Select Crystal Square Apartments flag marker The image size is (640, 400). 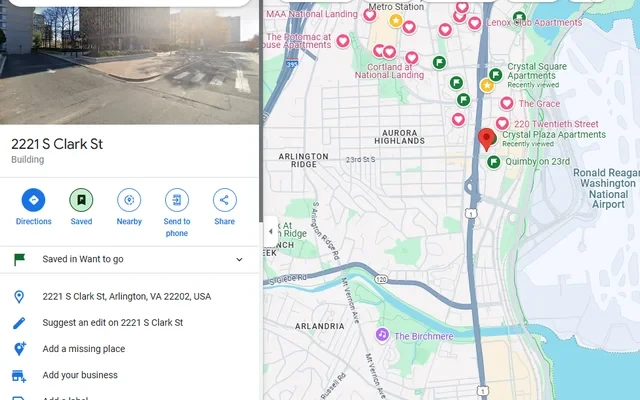point(495,75)
